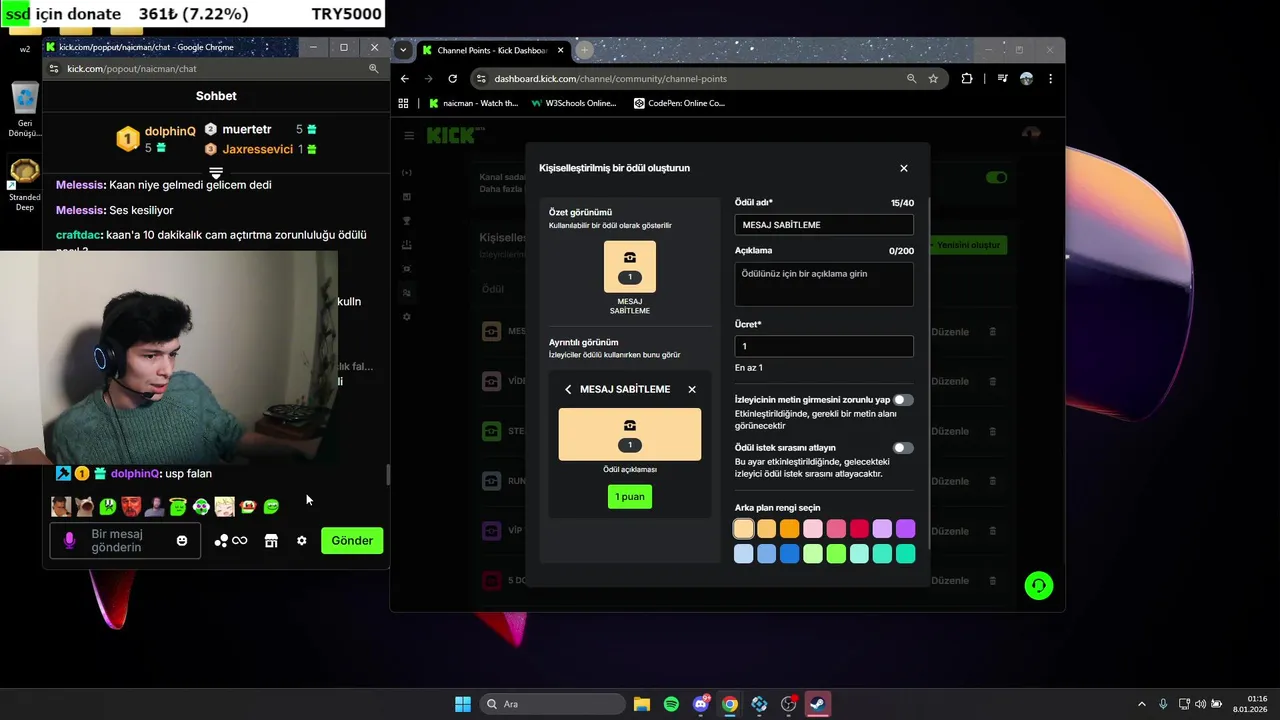Select the Channel Points browser tab
Screen dimensions: 1280x720
click(x=493, y=50)
